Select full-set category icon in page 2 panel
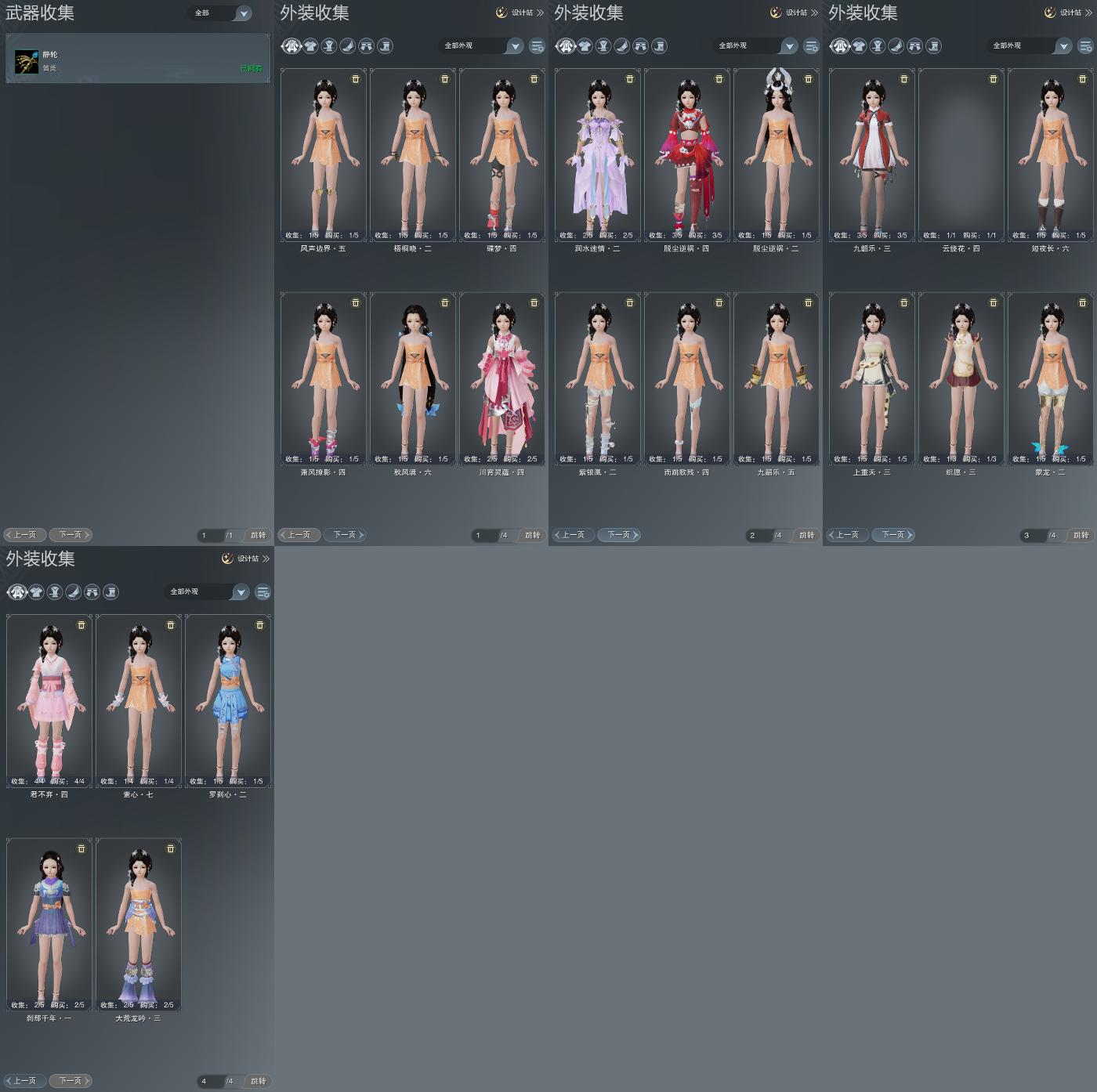 (x=566, y=46)
